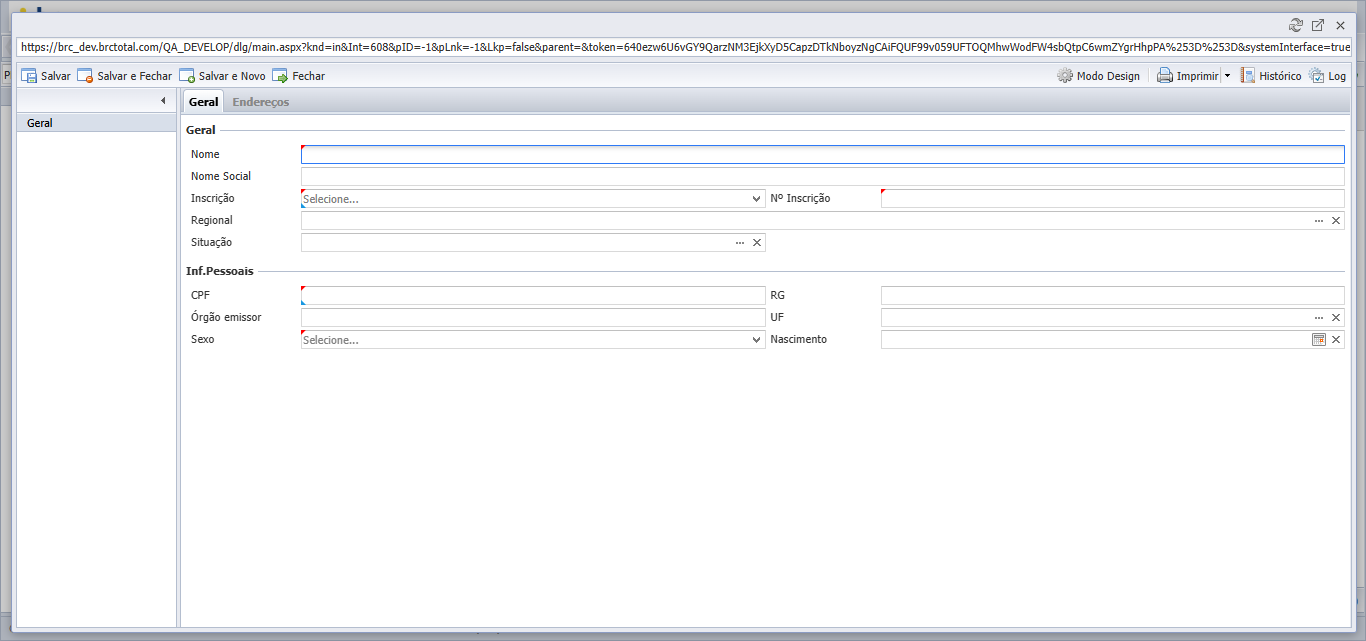Click Salvar e Novo toolbar button
Viewport: 1366px width, 641px height.
[x=223, y=76]
